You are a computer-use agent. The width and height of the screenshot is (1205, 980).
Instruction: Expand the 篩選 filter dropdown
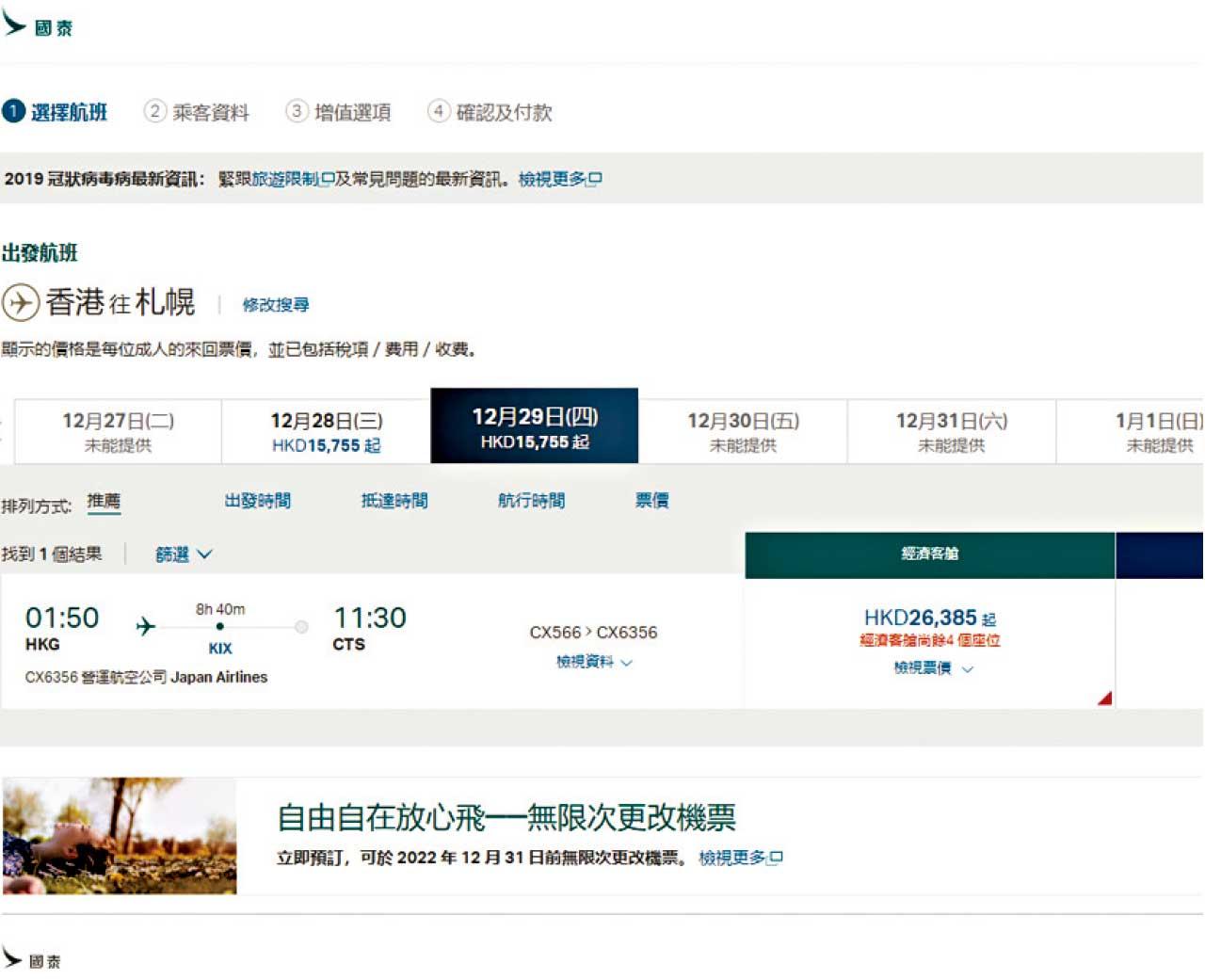click(x=183, y=554)
